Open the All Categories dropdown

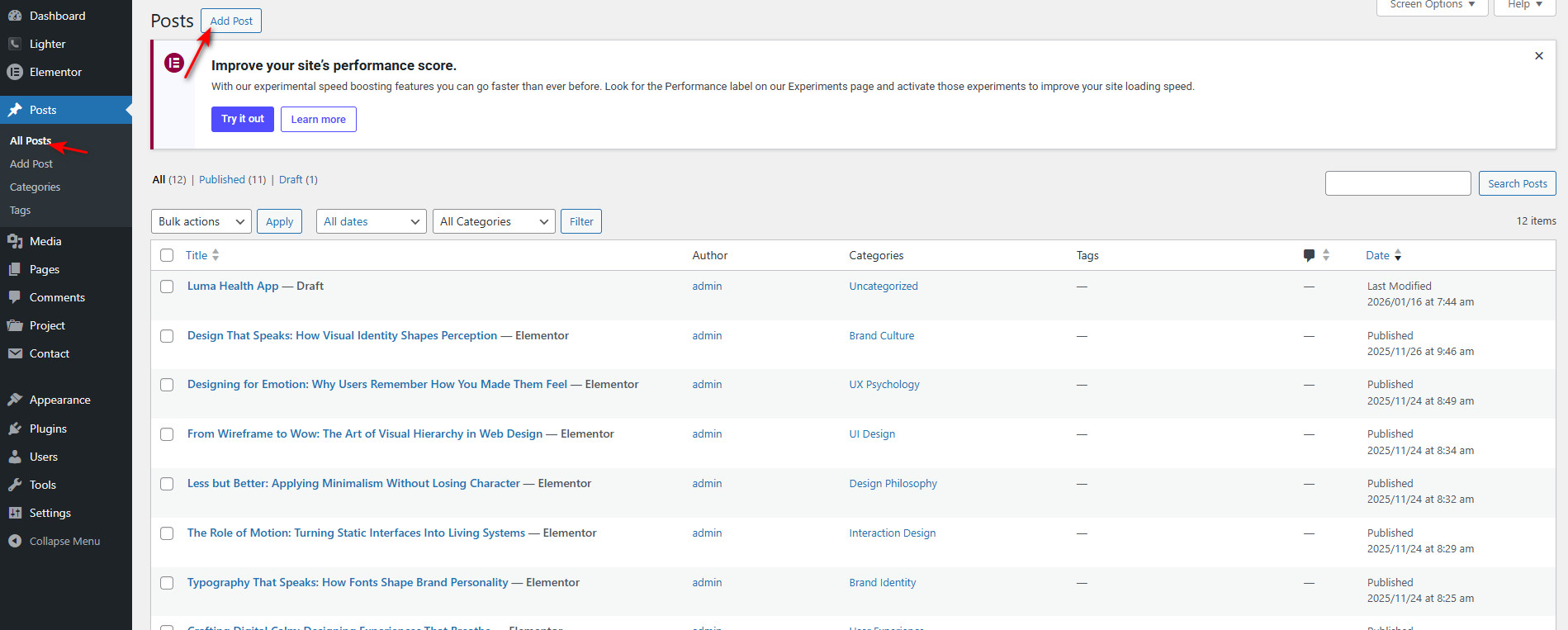(x=493, y=221)
